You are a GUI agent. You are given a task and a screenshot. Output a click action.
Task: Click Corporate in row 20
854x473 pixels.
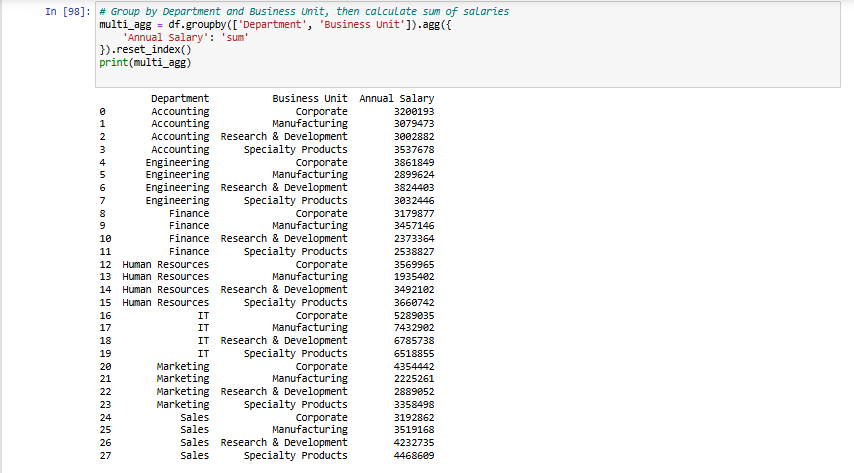coord(321,367)
